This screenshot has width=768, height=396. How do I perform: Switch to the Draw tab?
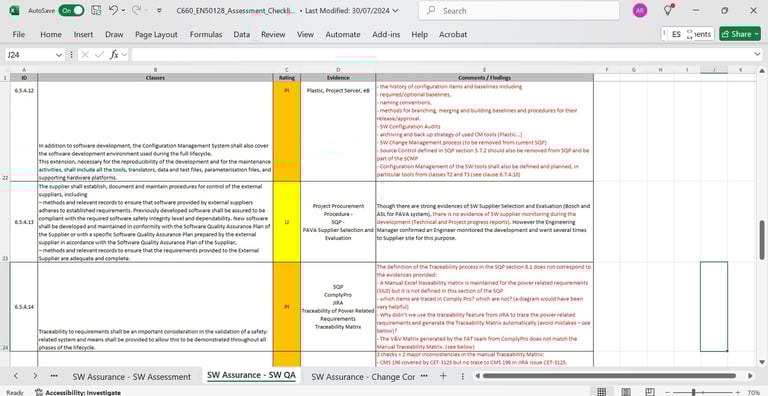(x=114, y=34)
